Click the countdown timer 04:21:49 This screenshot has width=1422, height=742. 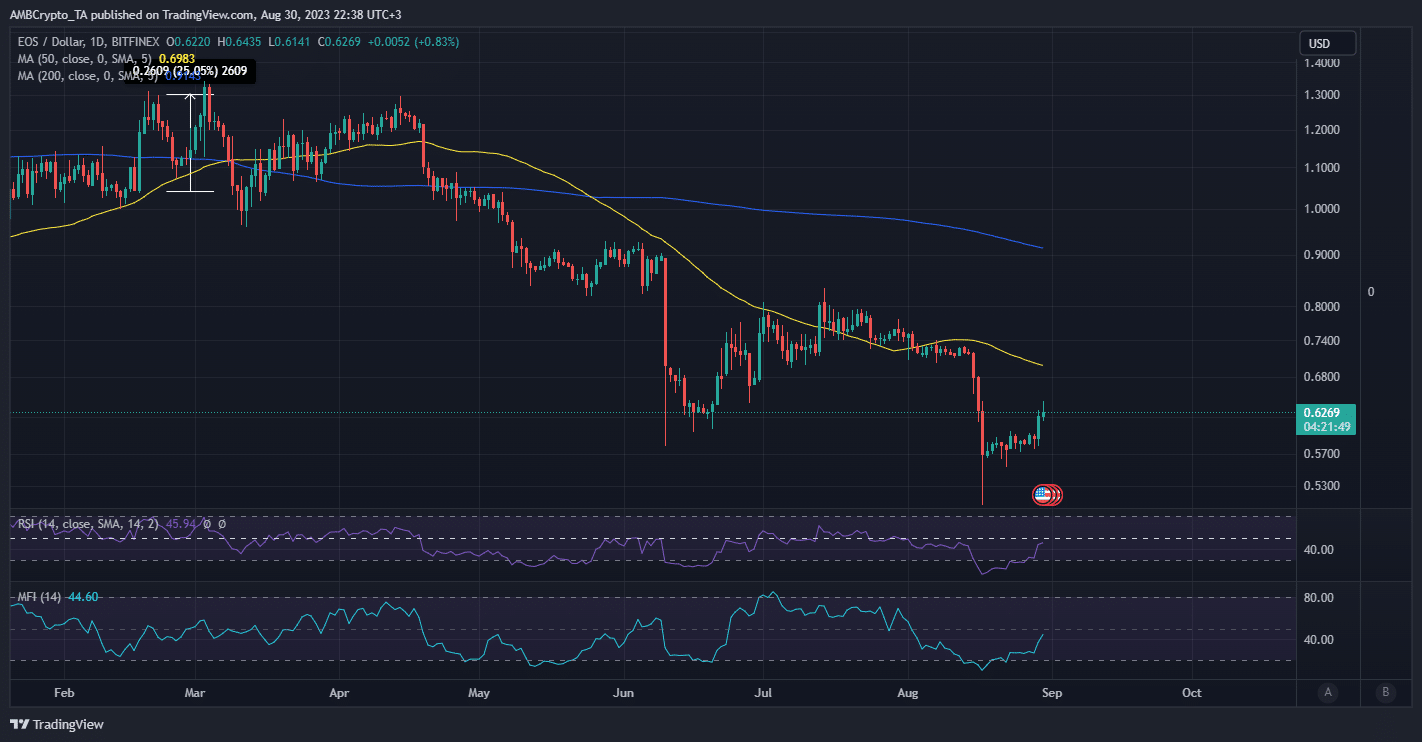[1326, 427]
